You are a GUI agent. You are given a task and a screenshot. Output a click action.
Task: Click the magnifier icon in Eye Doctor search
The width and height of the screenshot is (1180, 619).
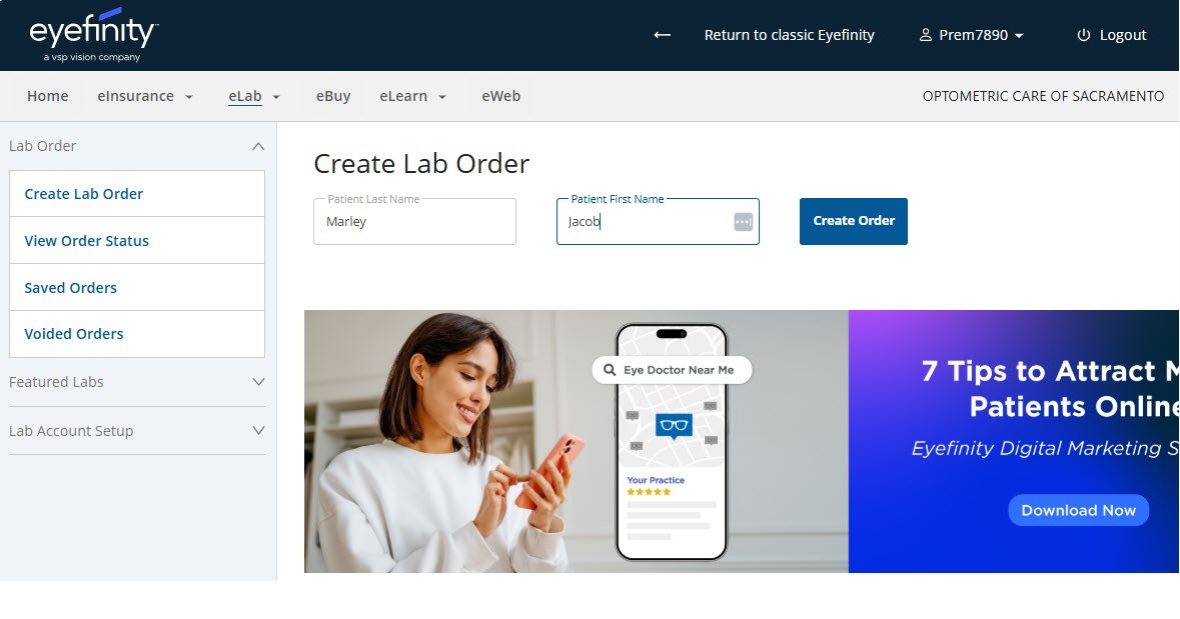[x=609, y=370]
